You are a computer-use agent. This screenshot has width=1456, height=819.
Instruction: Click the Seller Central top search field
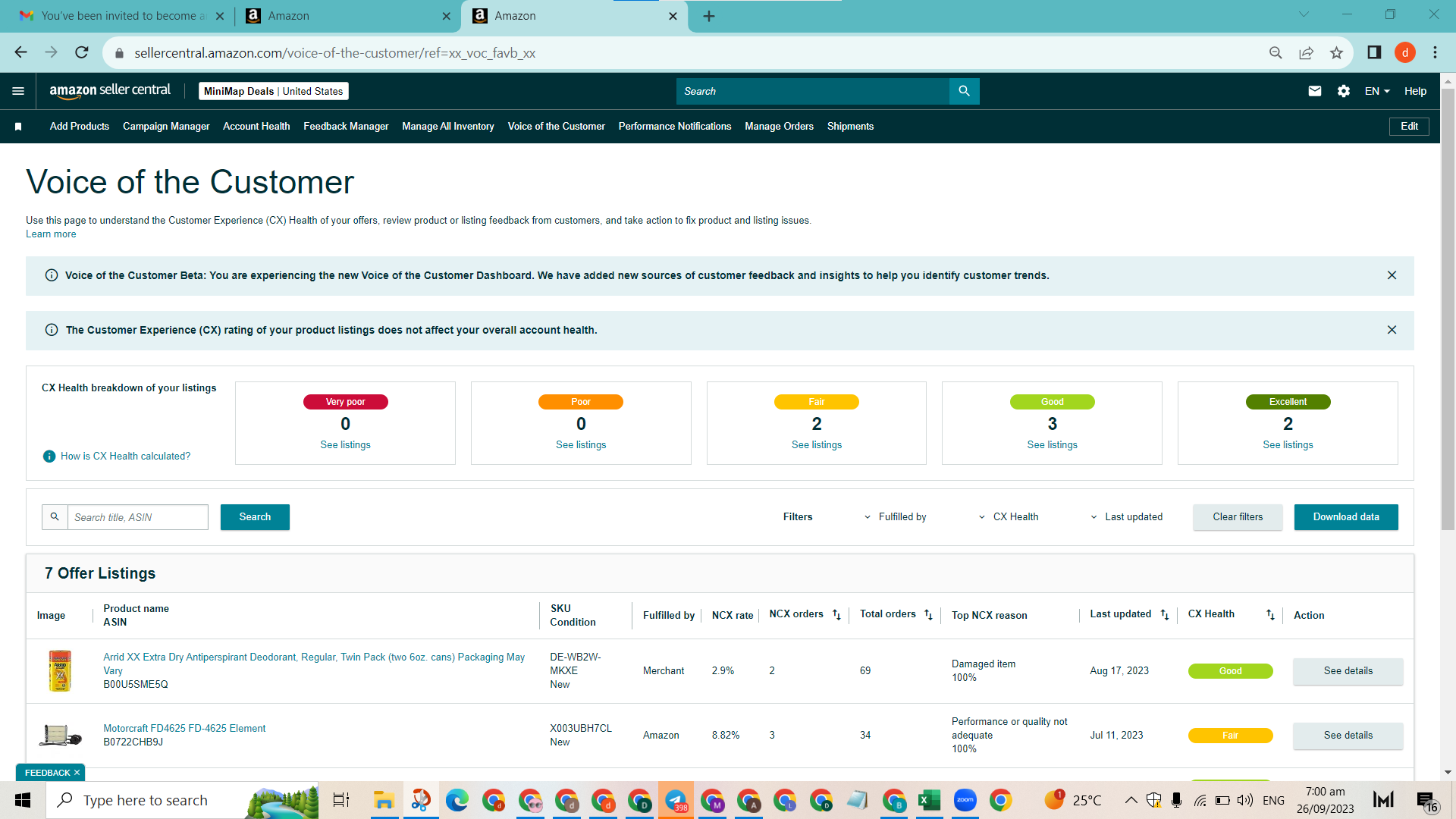[812, 91]
